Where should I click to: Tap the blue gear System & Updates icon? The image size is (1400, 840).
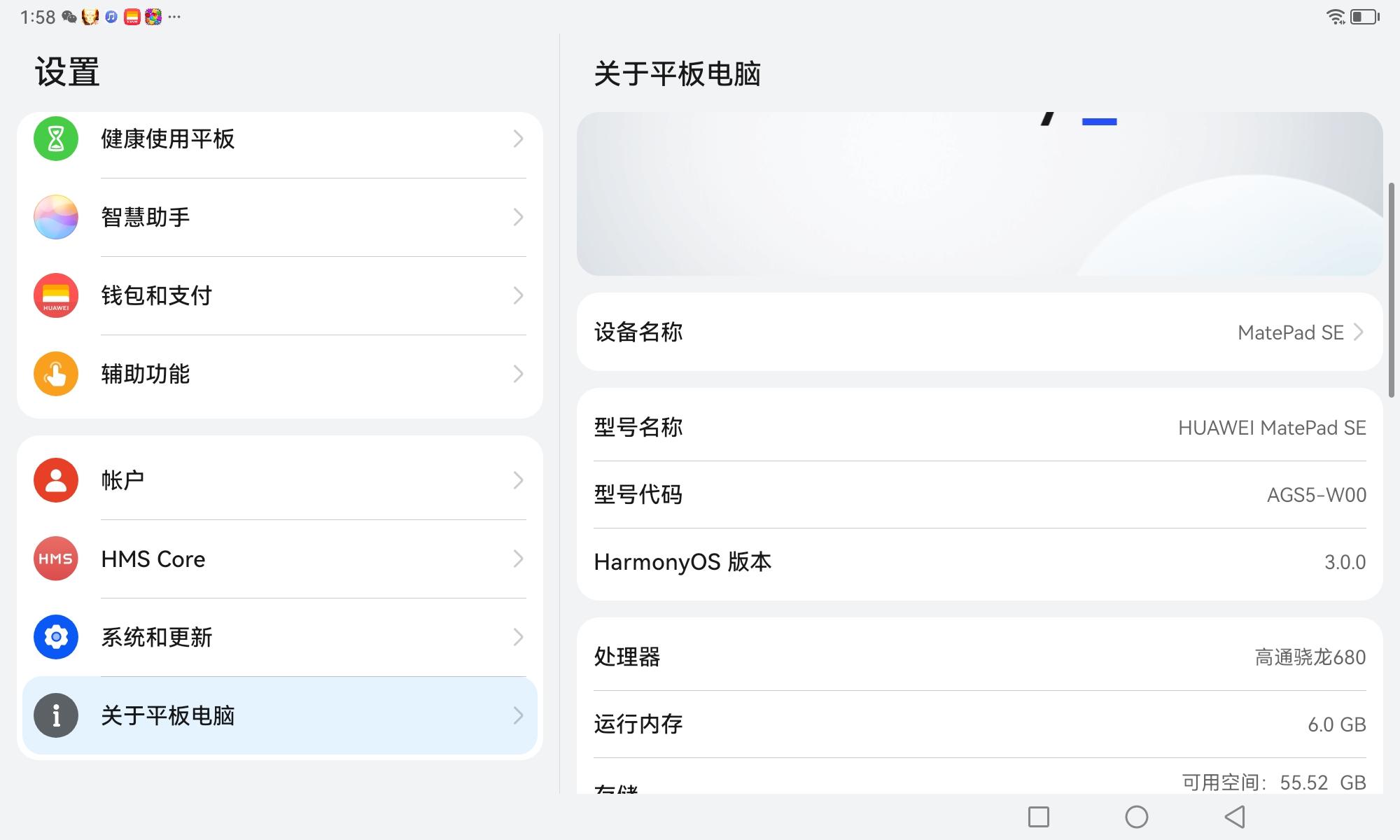click(56, 637)
